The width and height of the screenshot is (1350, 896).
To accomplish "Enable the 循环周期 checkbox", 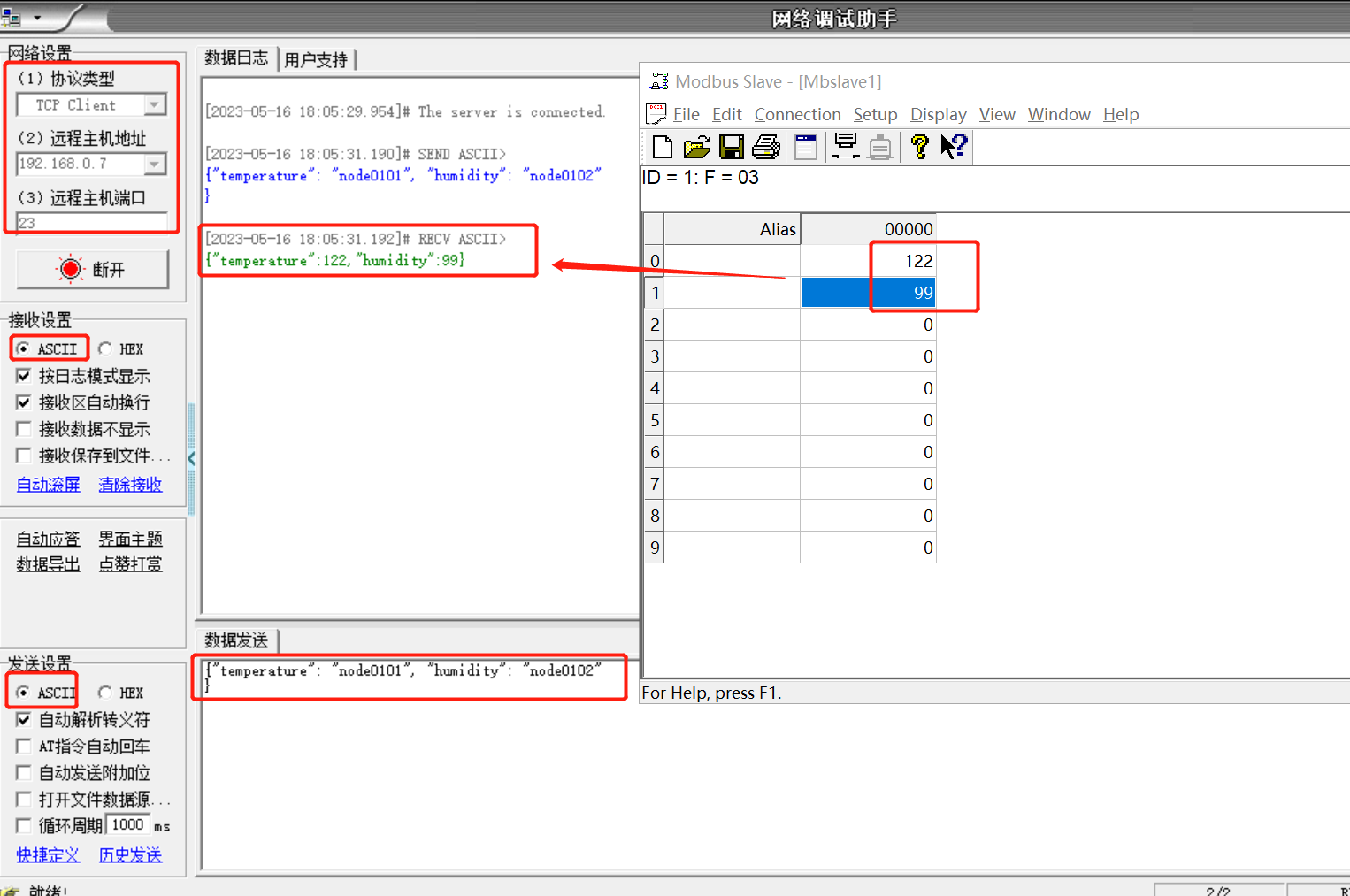I will click(24, 825).
